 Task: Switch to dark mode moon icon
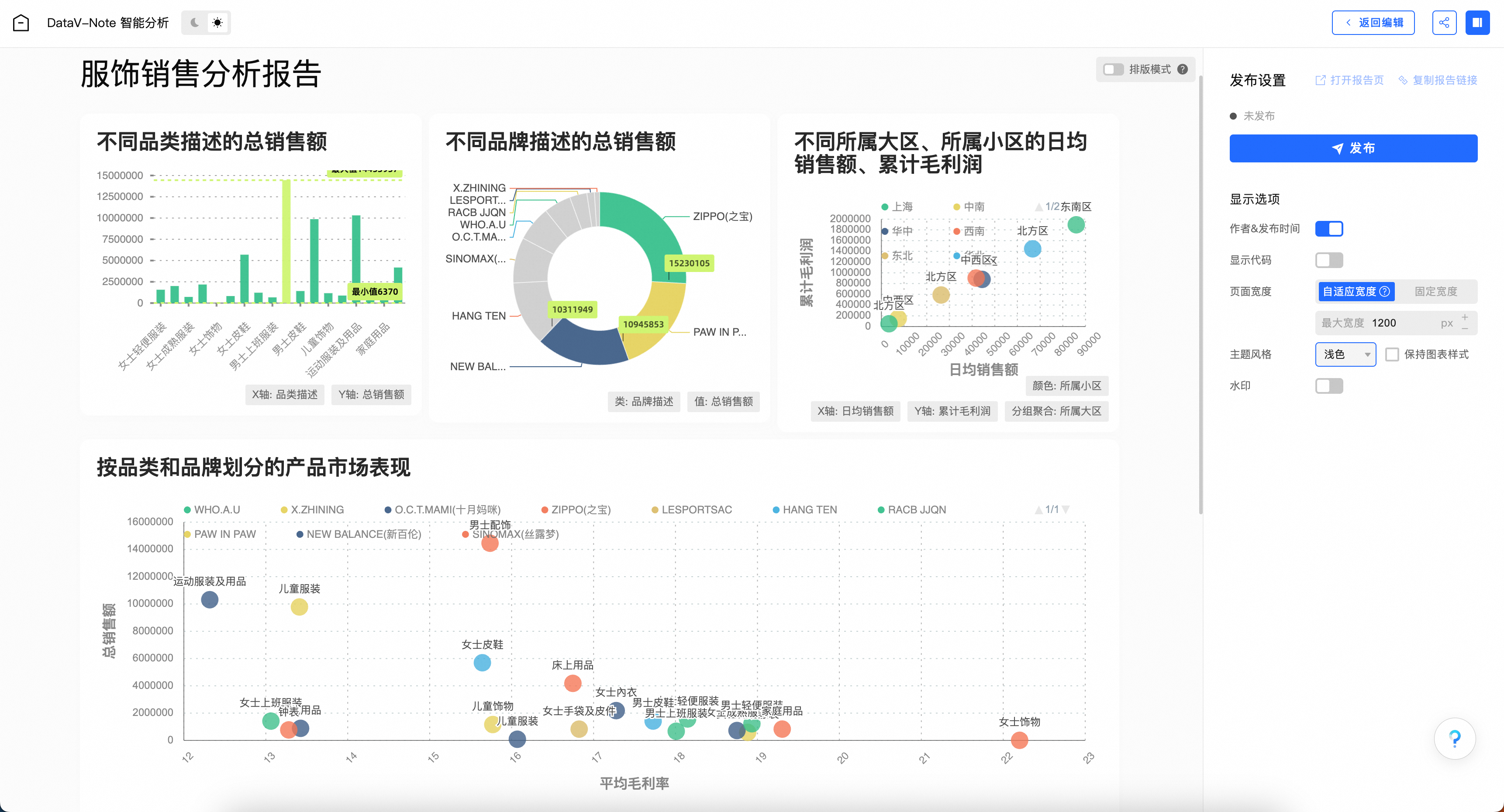point(194,23)
